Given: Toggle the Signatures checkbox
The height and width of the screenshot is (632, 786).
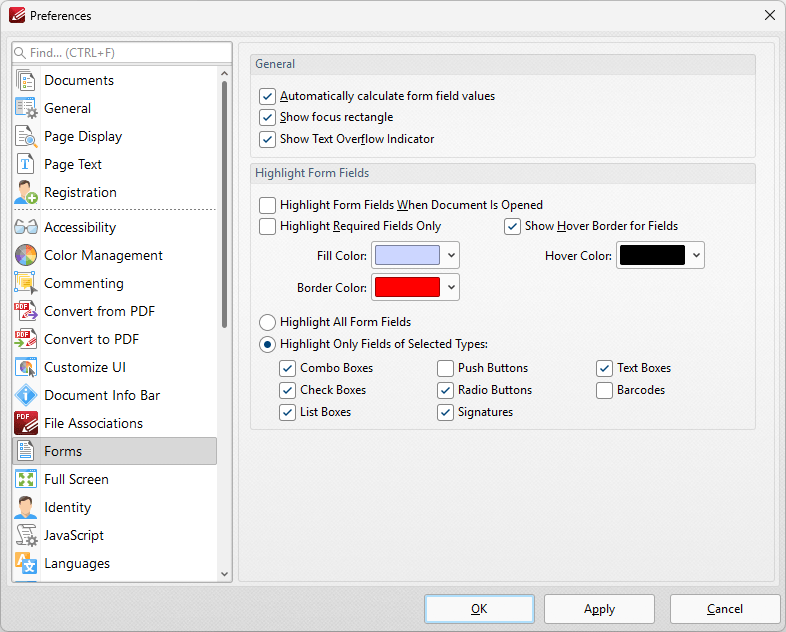Looking at the screenshot, I should [x=445, y=412].
